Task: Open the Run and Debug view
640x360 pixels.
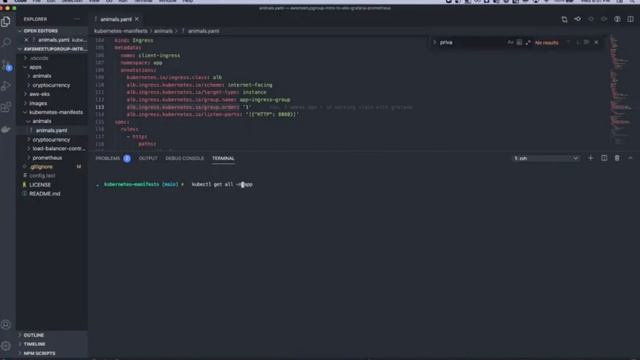Action: (6, 86)
